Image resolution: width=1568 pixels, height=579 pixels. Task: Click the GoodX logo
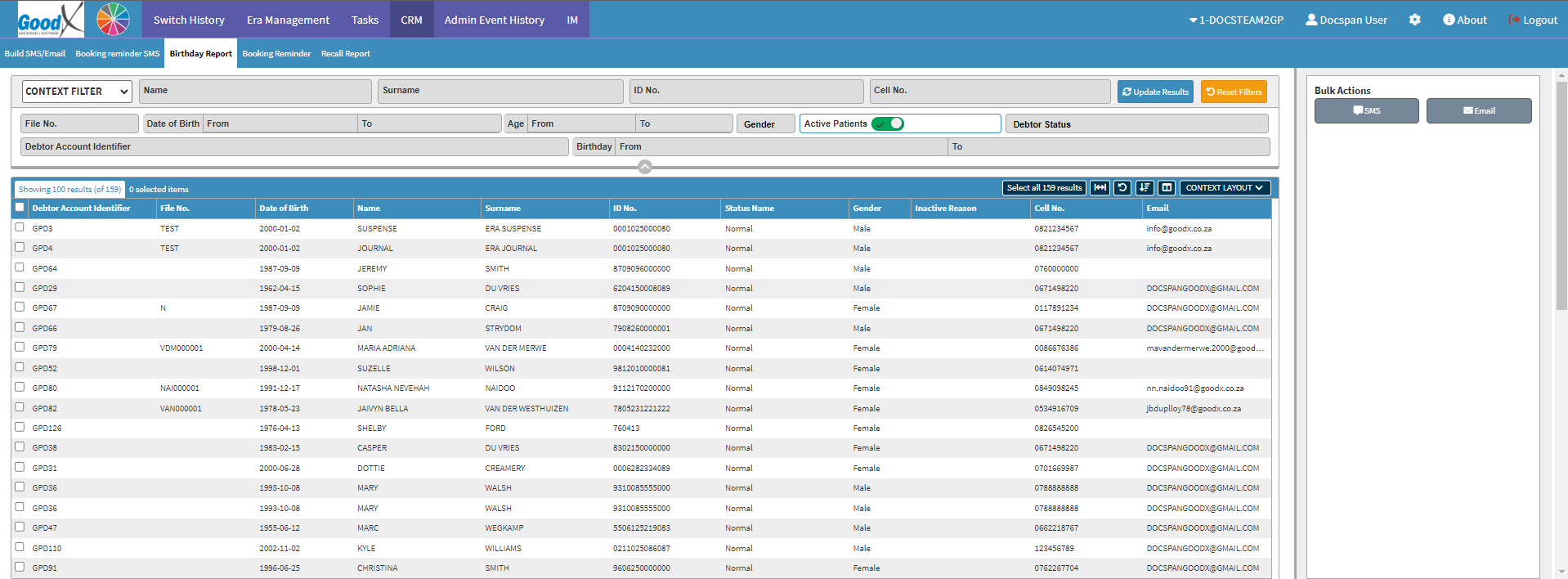point(50,20)
